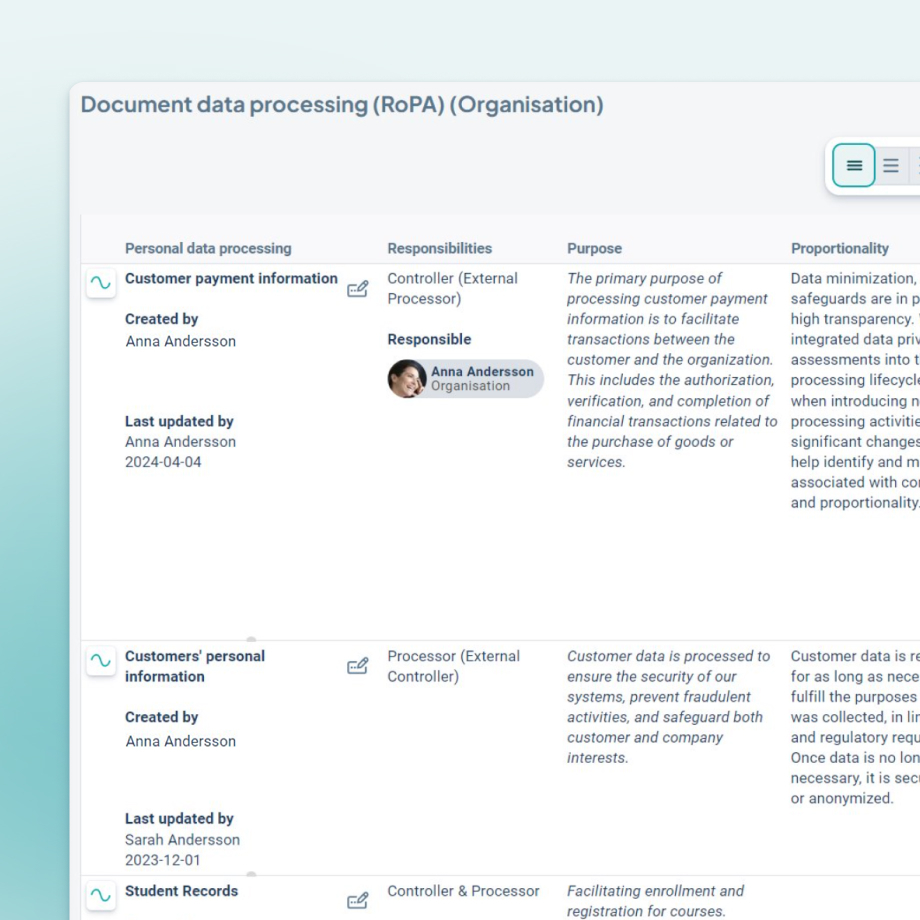Sort by the Responsibilities column header
Viewport: 920px width, 920px height.
click(x=439, y=248)
